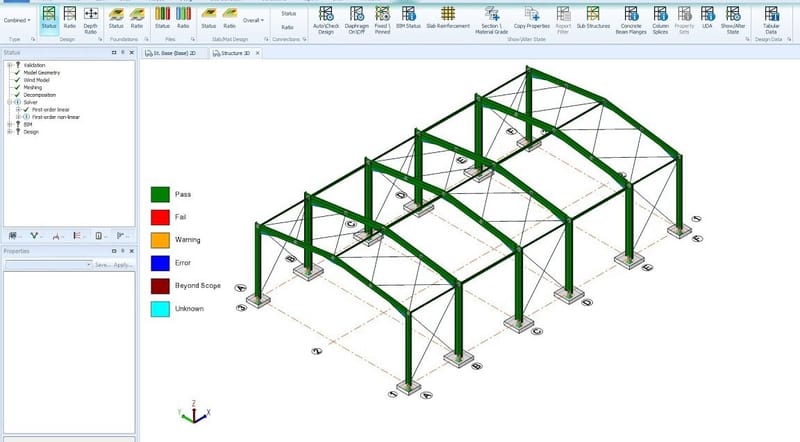
Task: Open the Design group dialog launcher
Action: 100,39
